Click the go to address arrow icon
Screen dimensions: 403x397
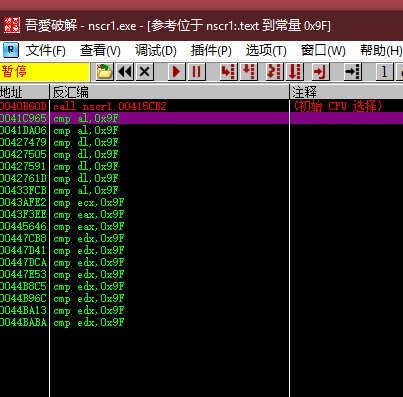[x=353, y=71]
